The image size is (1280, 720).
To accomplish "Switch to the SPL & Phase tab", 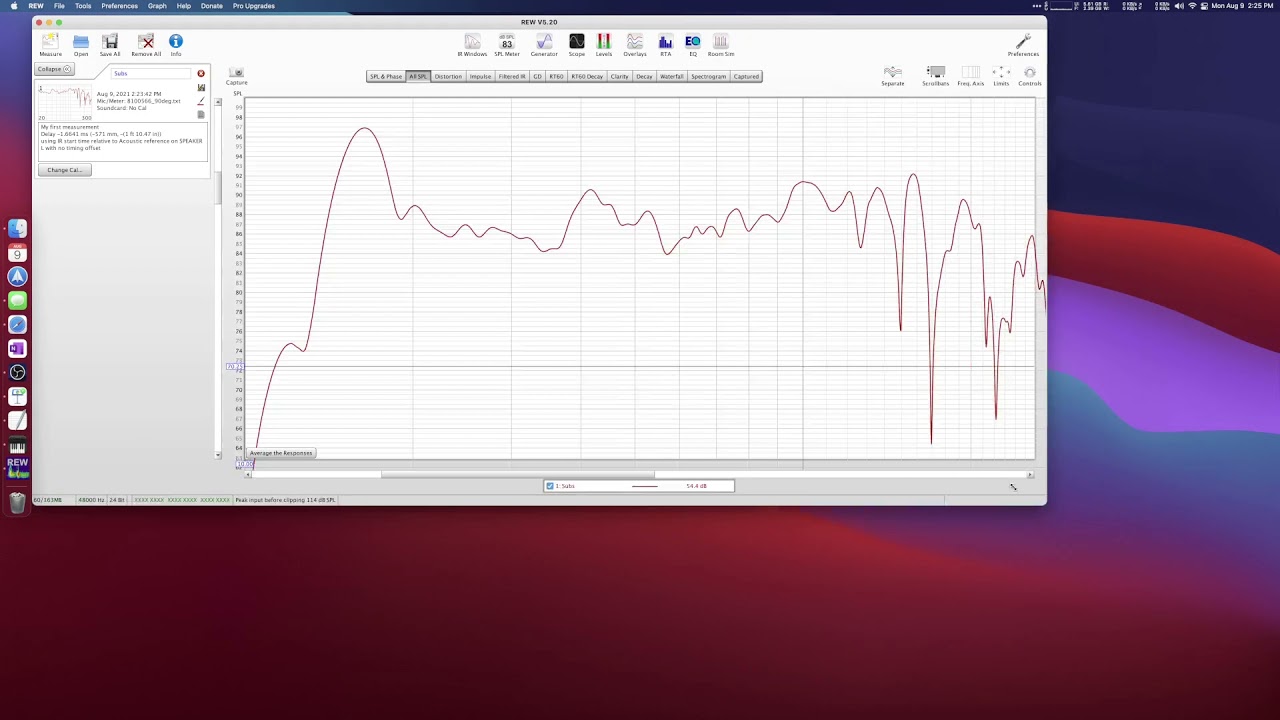I will point(386,76).
